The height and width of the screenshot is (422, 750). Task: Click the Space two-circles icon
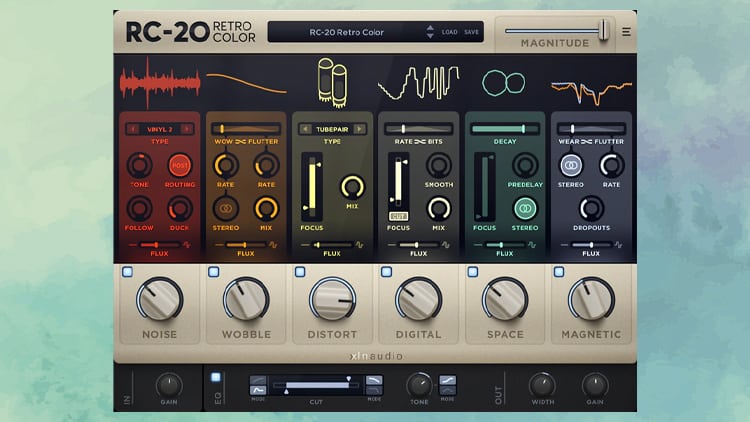click(504, 83)
